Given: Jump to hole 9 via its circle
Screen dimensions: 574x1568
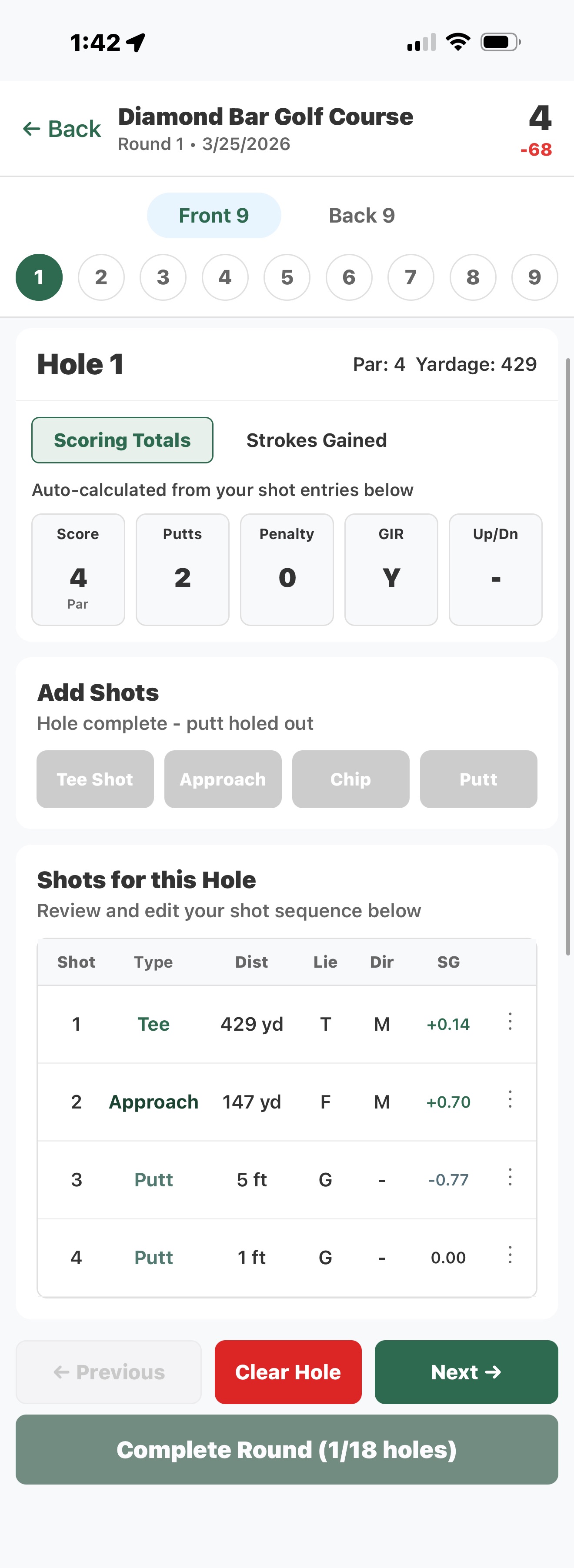Looking at the screenshot, I should pos(534,277).
